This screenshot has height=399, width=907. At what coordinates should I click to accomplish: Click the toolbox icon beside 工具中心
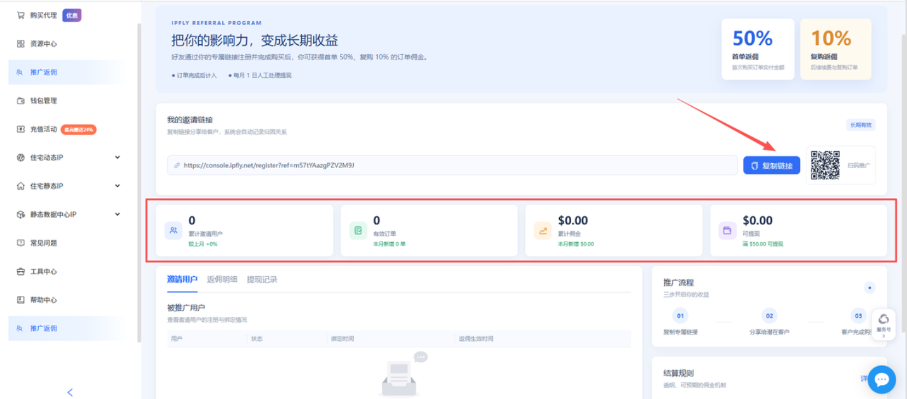[x=20, y=271]
